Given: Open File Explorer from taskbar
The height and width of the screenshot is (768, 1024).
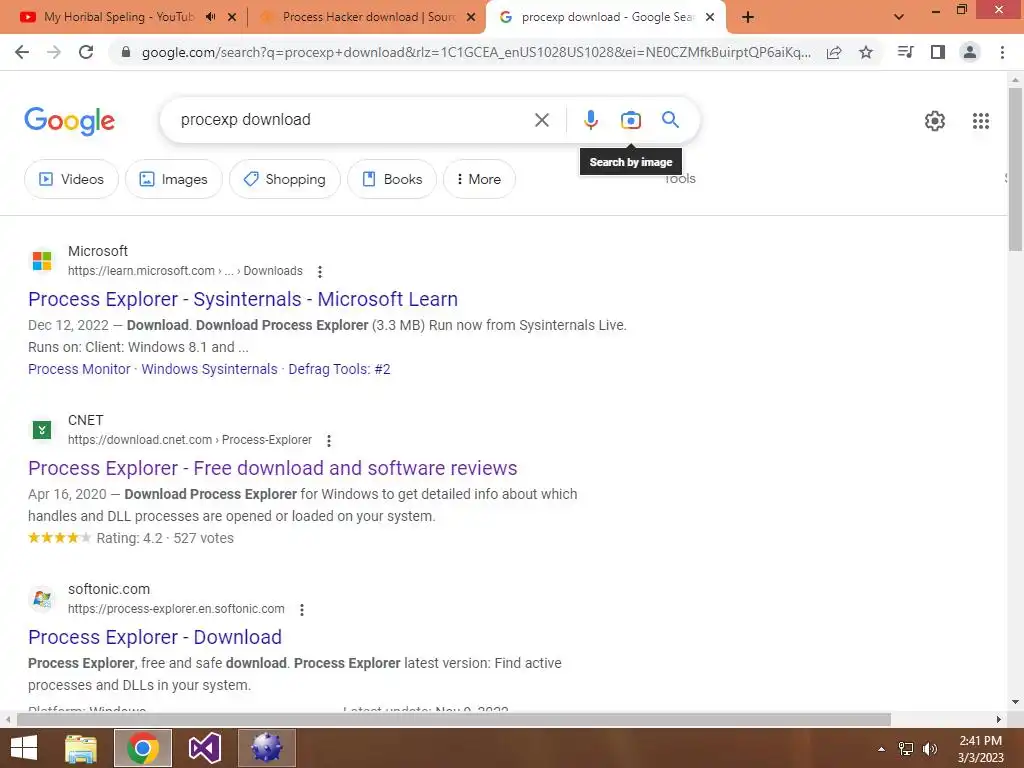Looking at the screenshot, I should pyautogui.click(x=81, y=748).
